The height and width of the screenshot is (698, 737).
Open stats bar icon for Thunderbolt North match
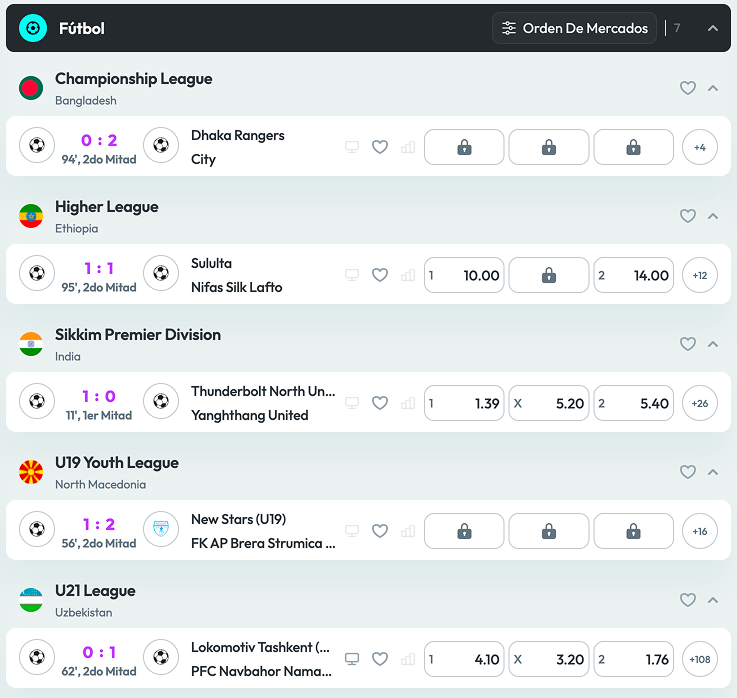click(x=408, y=403)
